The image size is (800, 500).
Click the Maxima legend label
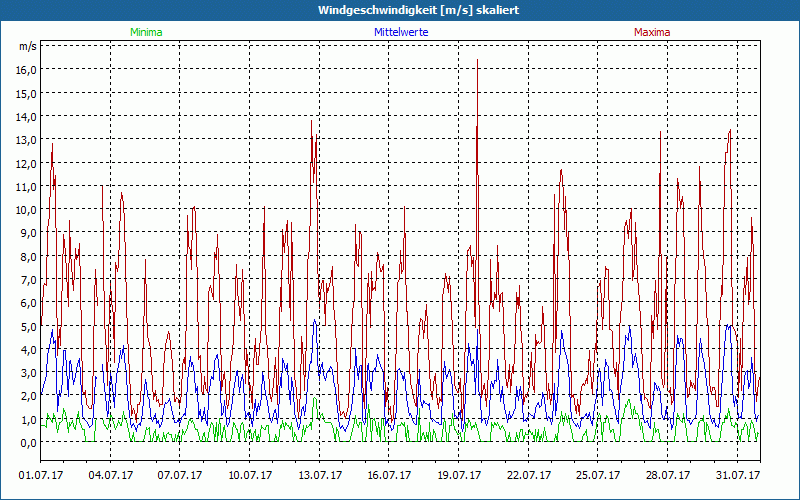tap(652, 32)
